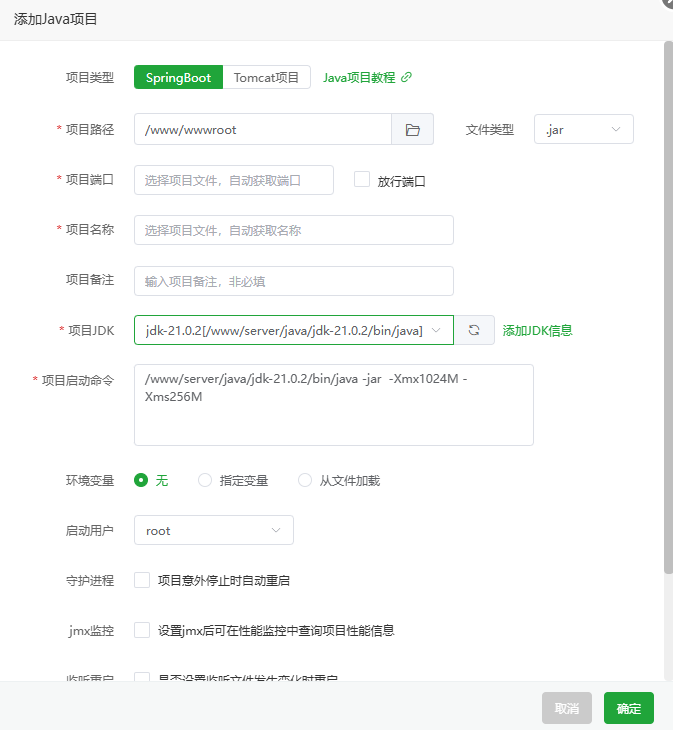
Task: Click the 取消 cancel button
Action: (567, 708)
